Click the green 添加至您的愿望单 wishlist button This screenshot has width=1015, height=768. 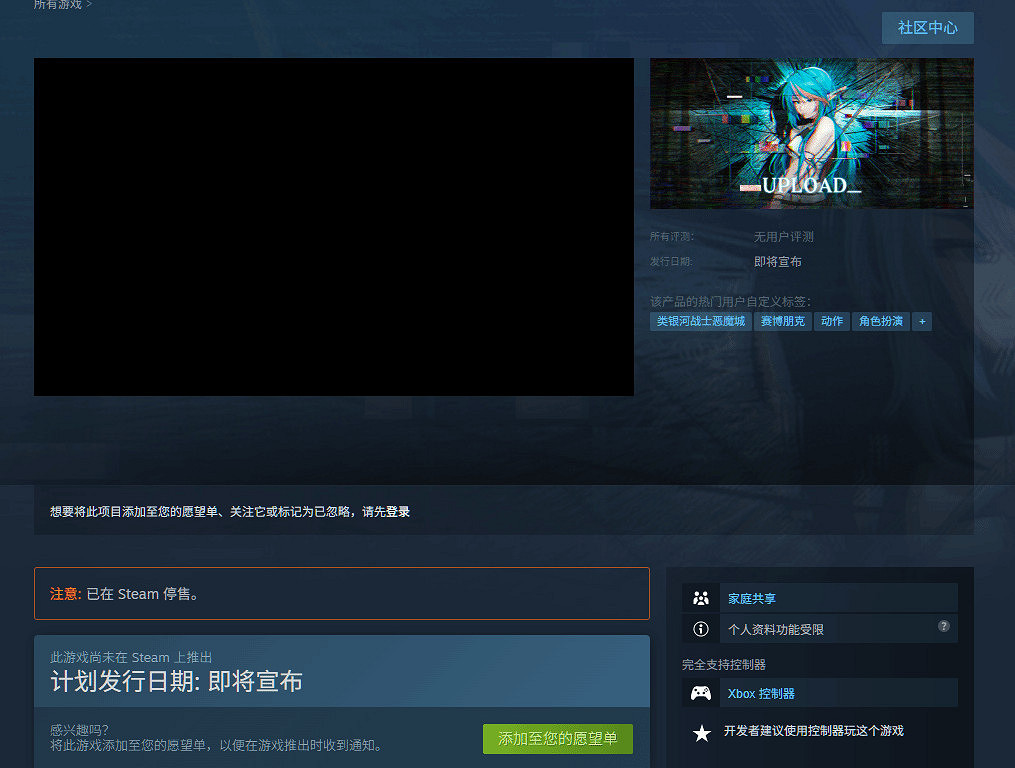(557, 737)
